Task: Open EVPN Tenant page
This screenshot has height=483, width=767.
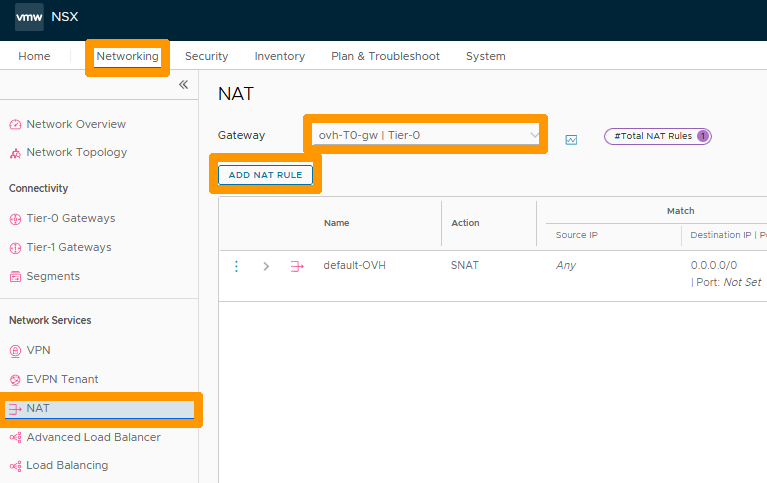Action: pos(62,379)
